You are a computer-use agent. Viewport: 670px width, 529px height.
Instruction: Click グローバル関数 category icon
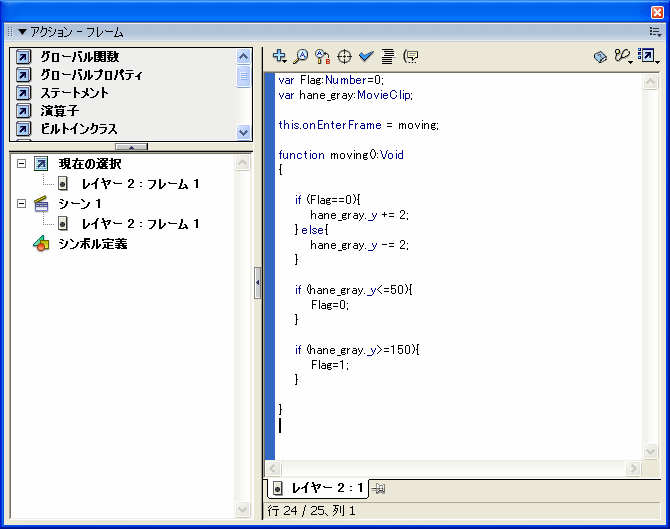coord(24,56)
